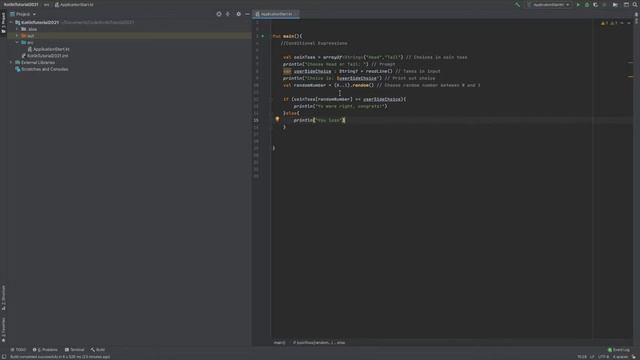Viewport: 640px width, 360px height.
Task: Click ApplicationStart.kt breadcrumb in navigation bar
Action: [x=74, y=4]
